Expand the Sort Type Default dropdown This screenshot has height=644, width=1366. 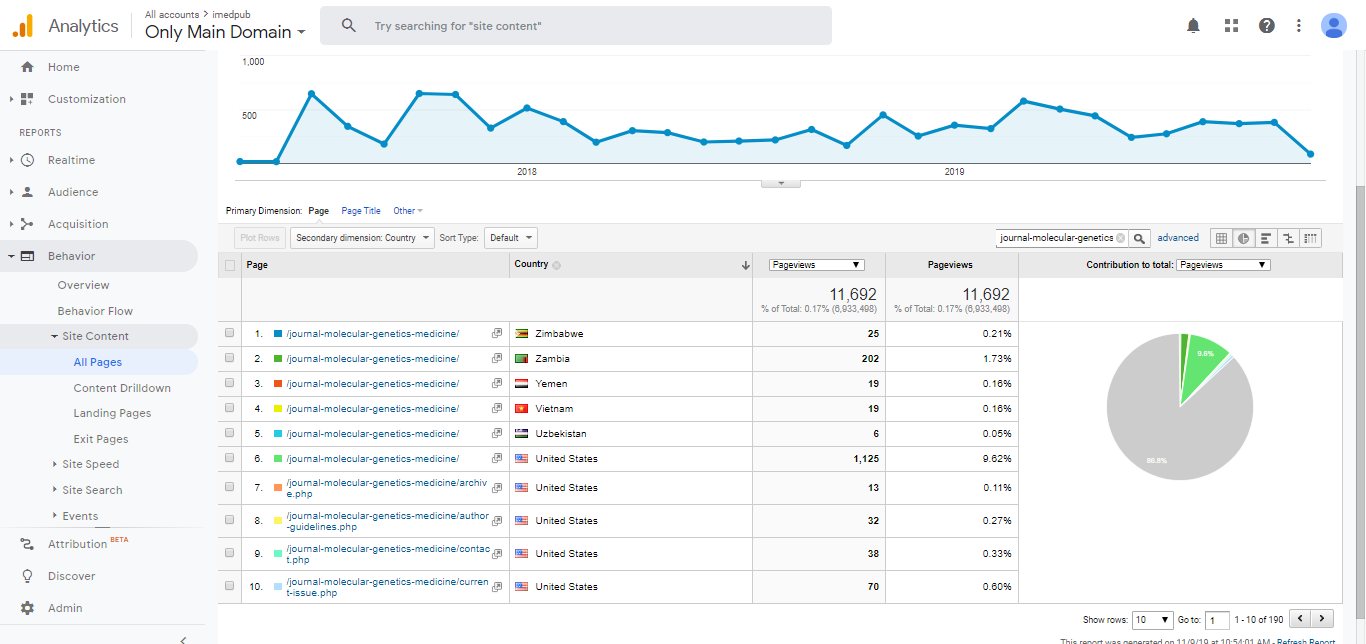pyautogui.click(x=511, y=238)
